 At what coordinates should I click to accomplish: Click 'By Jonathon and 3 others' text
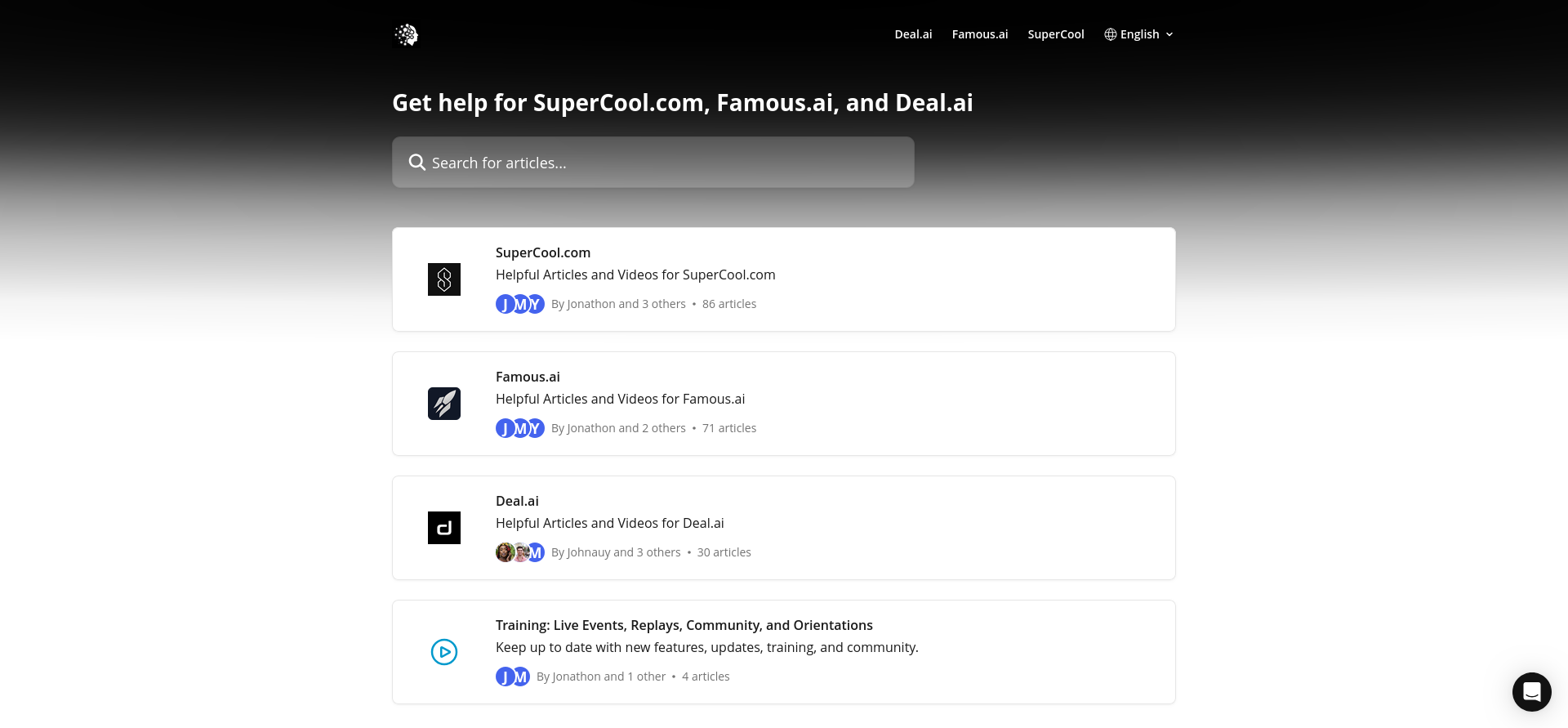618,304
